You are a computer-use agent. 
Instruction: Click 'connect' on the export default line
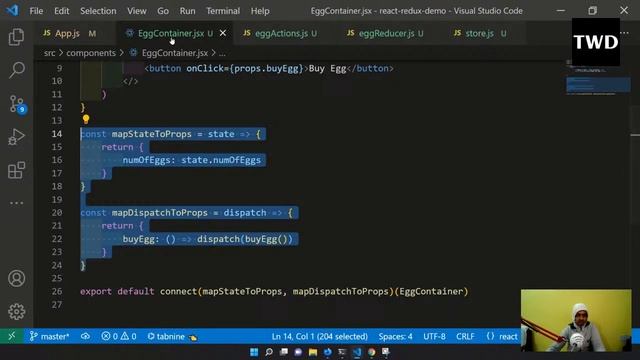click(x=178, y=291)
